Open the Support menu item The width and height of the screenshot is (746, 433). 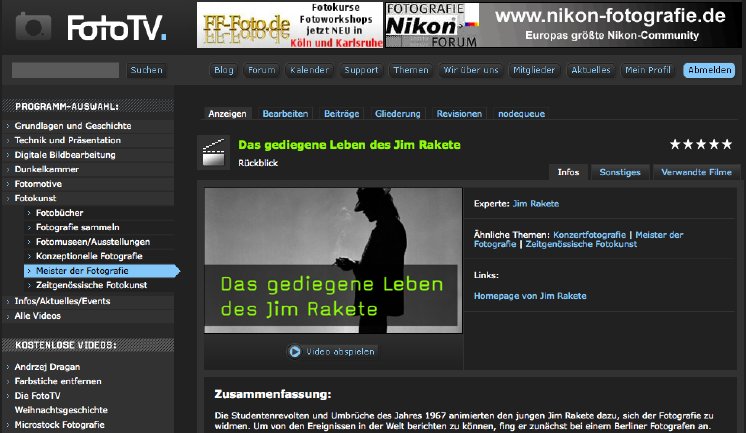[x=361, y=70]
